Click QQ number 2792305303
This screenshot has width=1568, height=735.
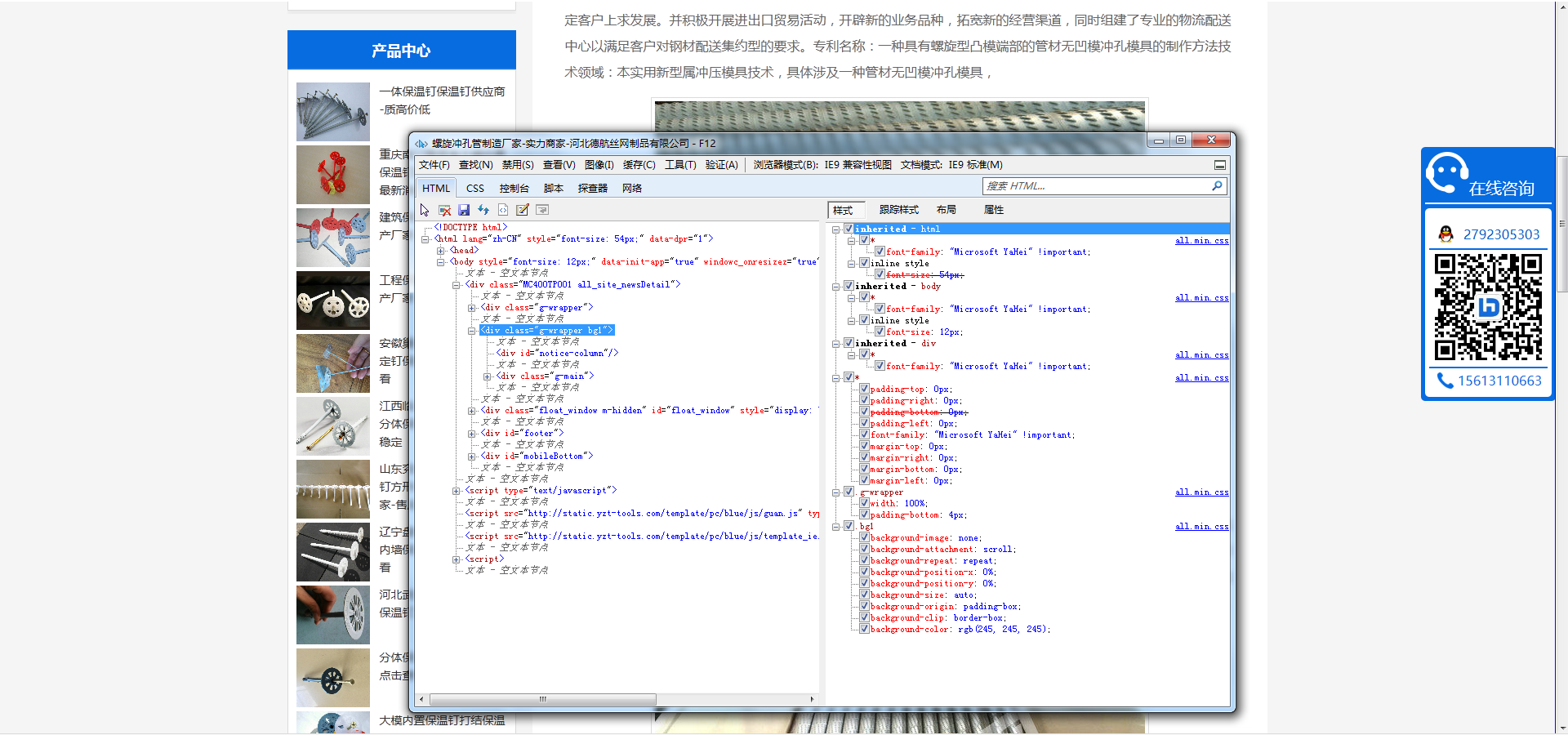(1501, 234)
